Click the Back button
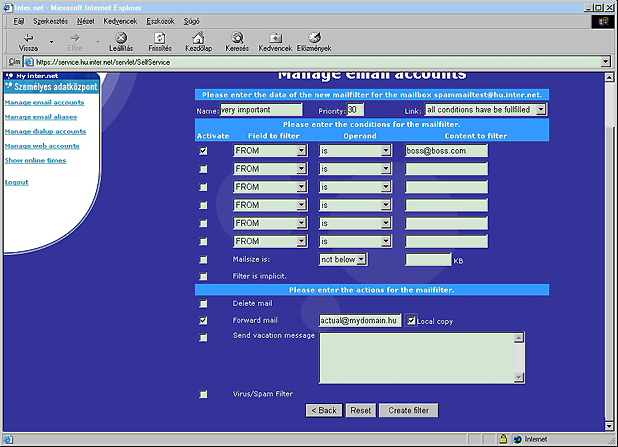This screenshot has width=618, height=447. 324,410
